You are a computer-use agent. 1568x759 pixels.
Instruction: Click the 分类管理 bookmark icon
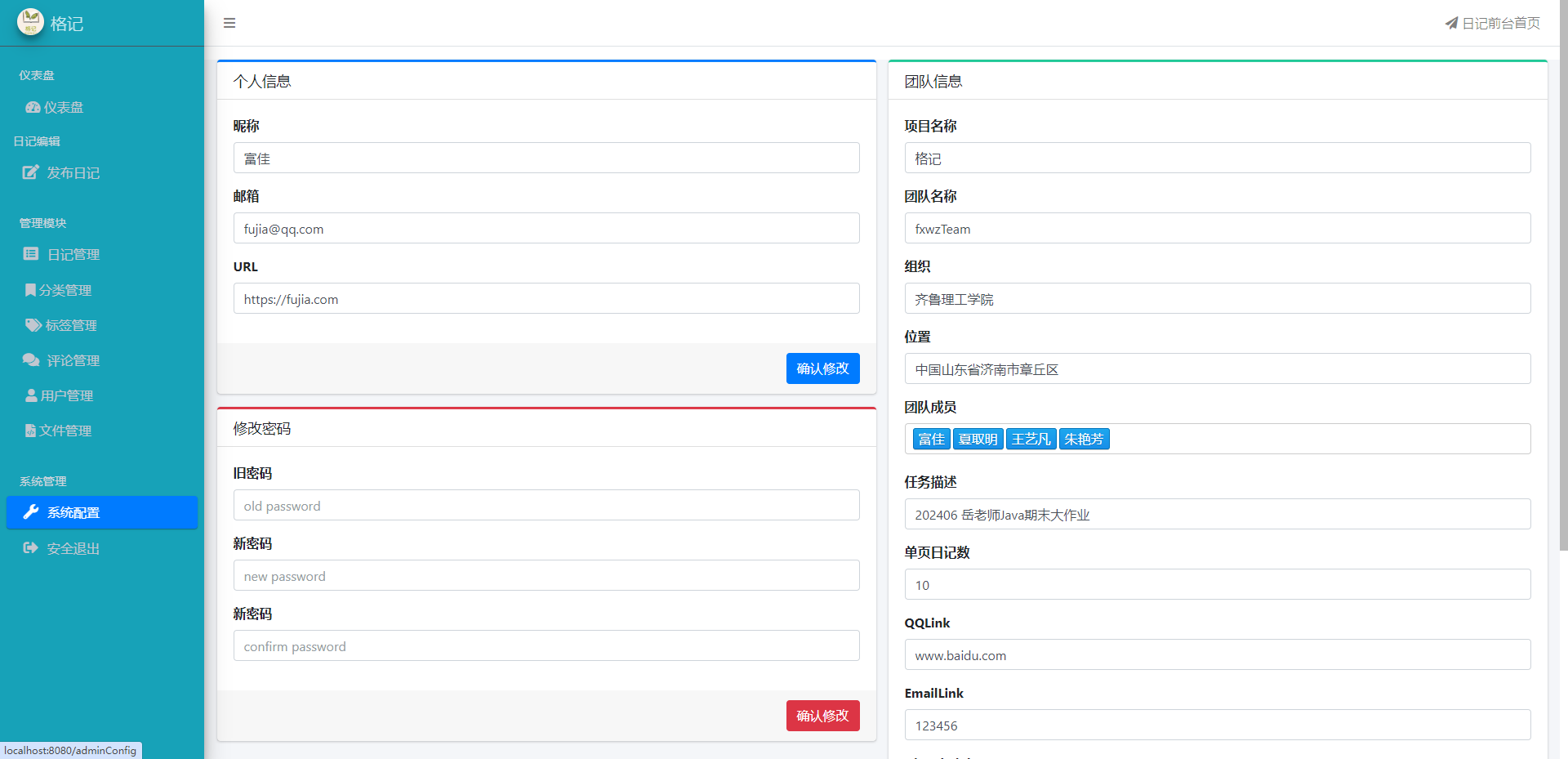click(x=30, y=290)
